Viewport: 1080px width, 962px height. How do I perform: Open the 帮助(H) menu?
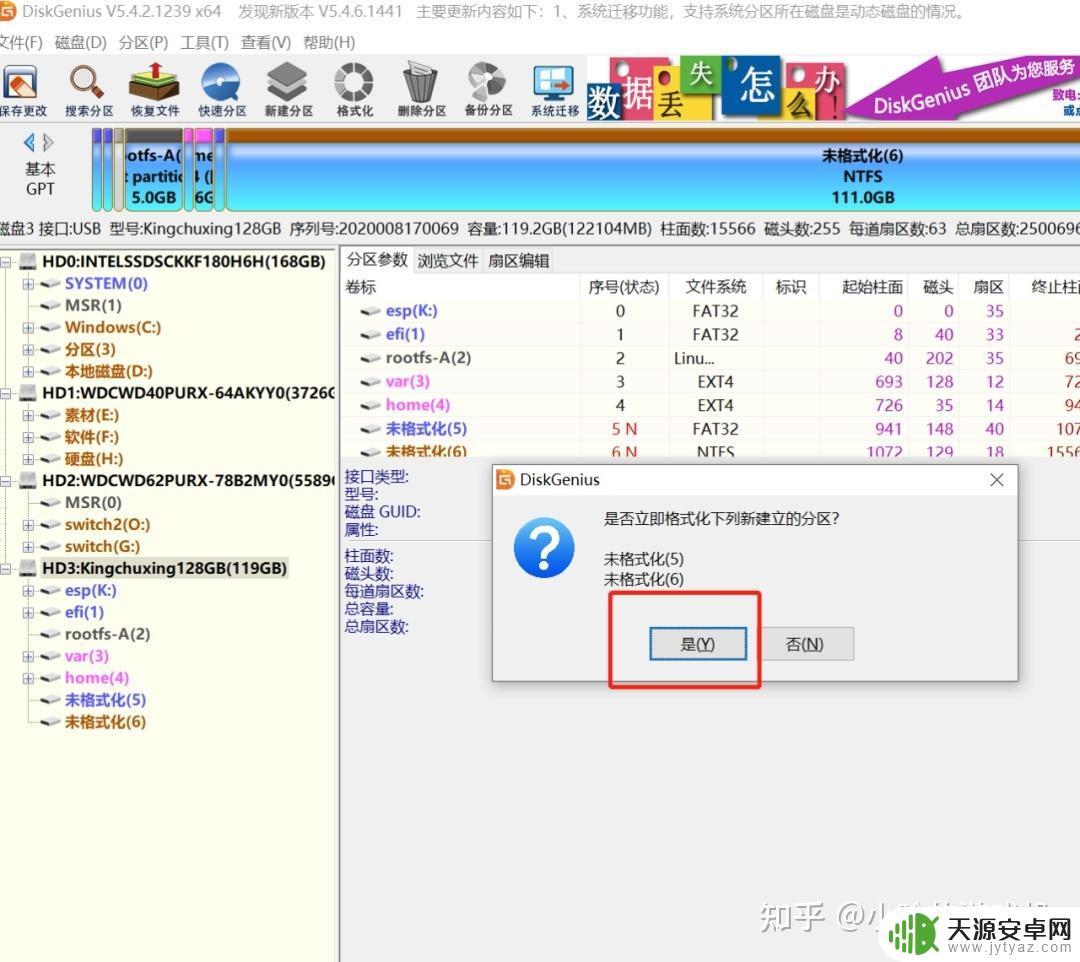point(329,43)
